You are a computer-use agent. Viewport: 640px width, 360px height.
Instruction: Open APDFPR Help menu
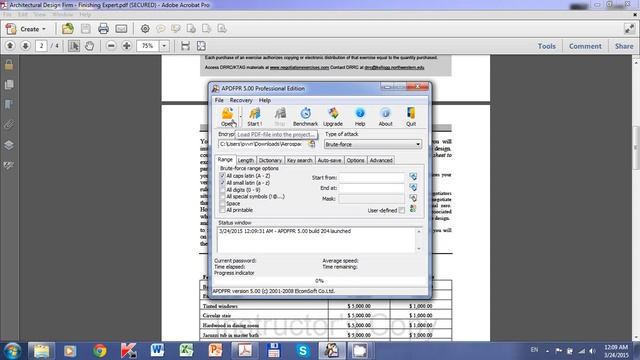(x=264, y=100)
